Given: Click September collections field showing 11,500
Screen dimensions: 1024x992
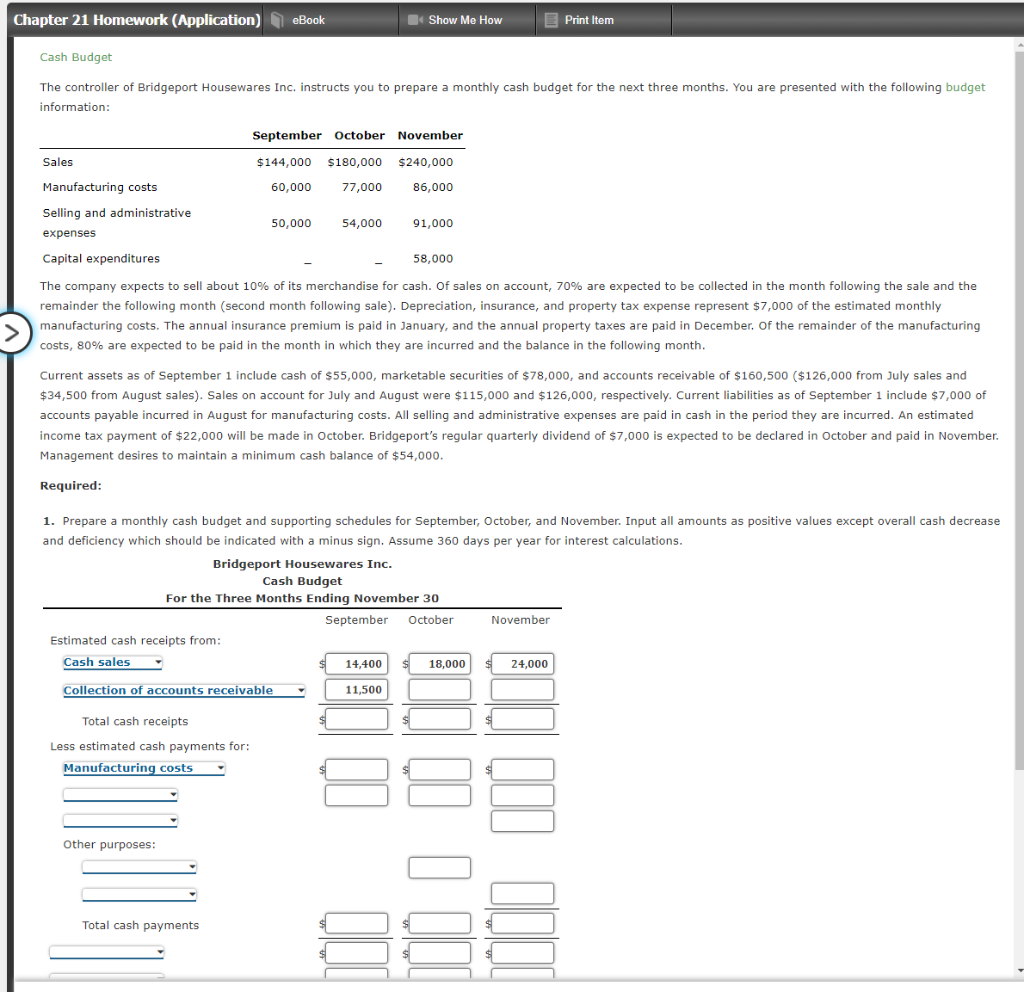Looking at the screenshot, I should click(357, 690).
